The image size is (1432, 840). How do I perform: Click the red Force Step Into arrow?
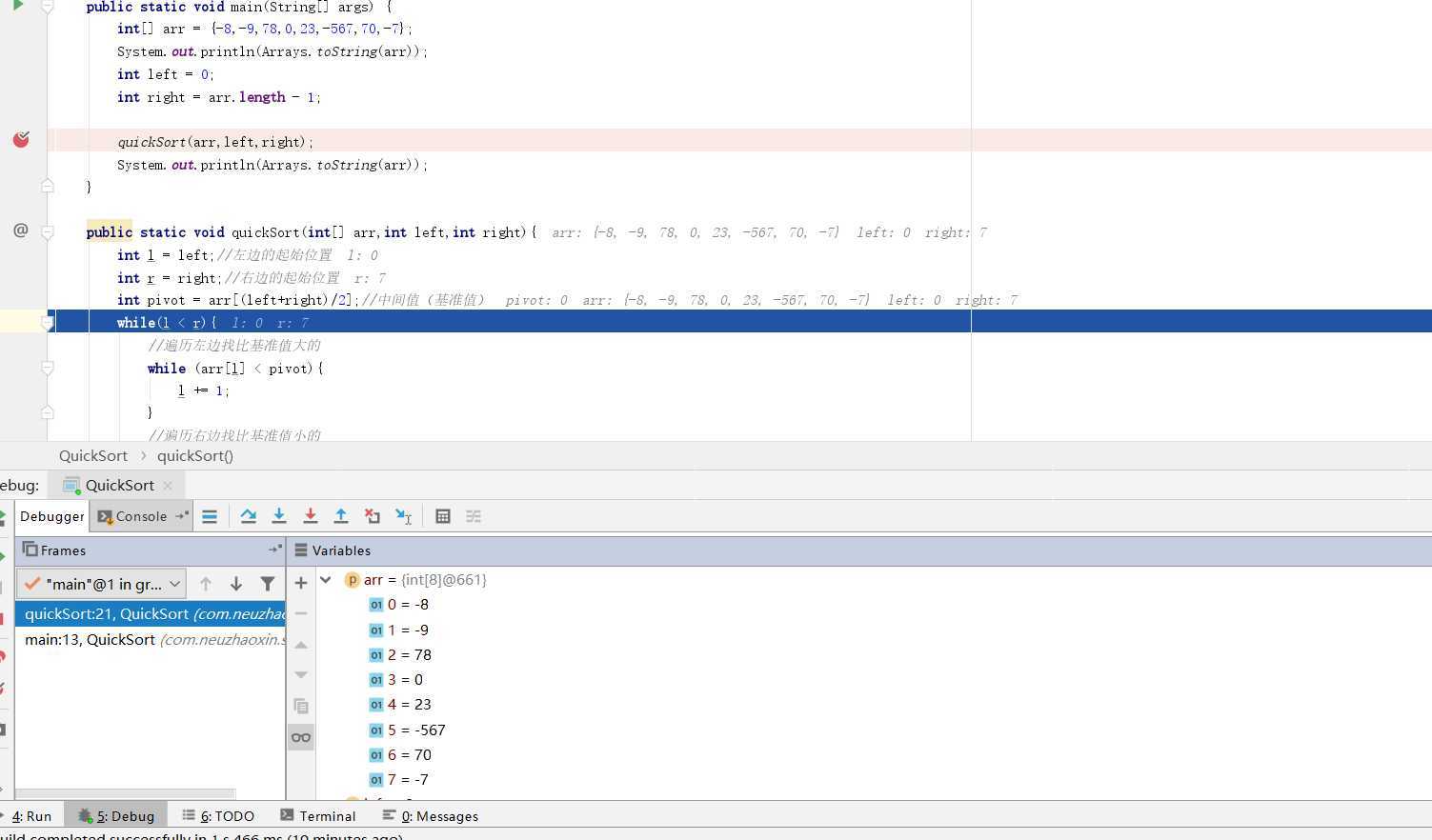coord(311,516)
